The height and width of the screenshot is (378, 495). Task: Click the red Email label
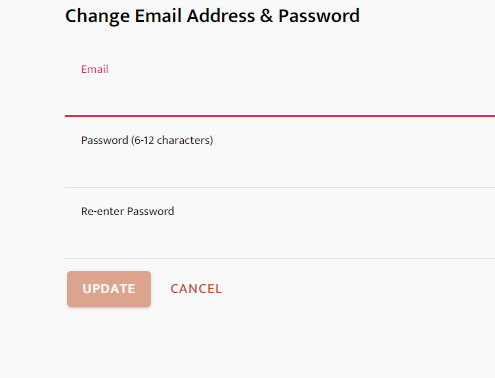pos(95,69)
